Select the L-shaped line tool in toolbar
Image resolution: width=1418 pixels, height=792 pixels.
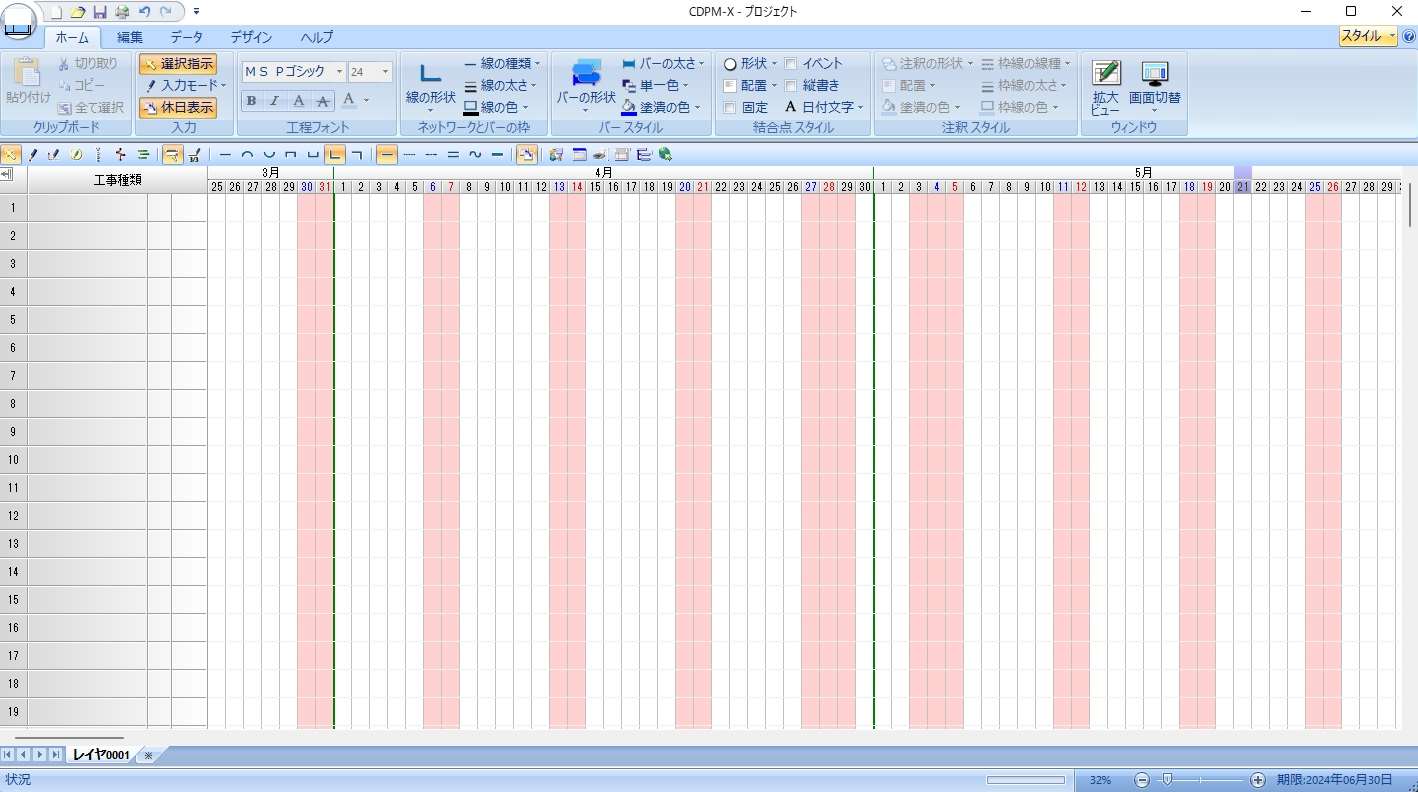point(335,154)
